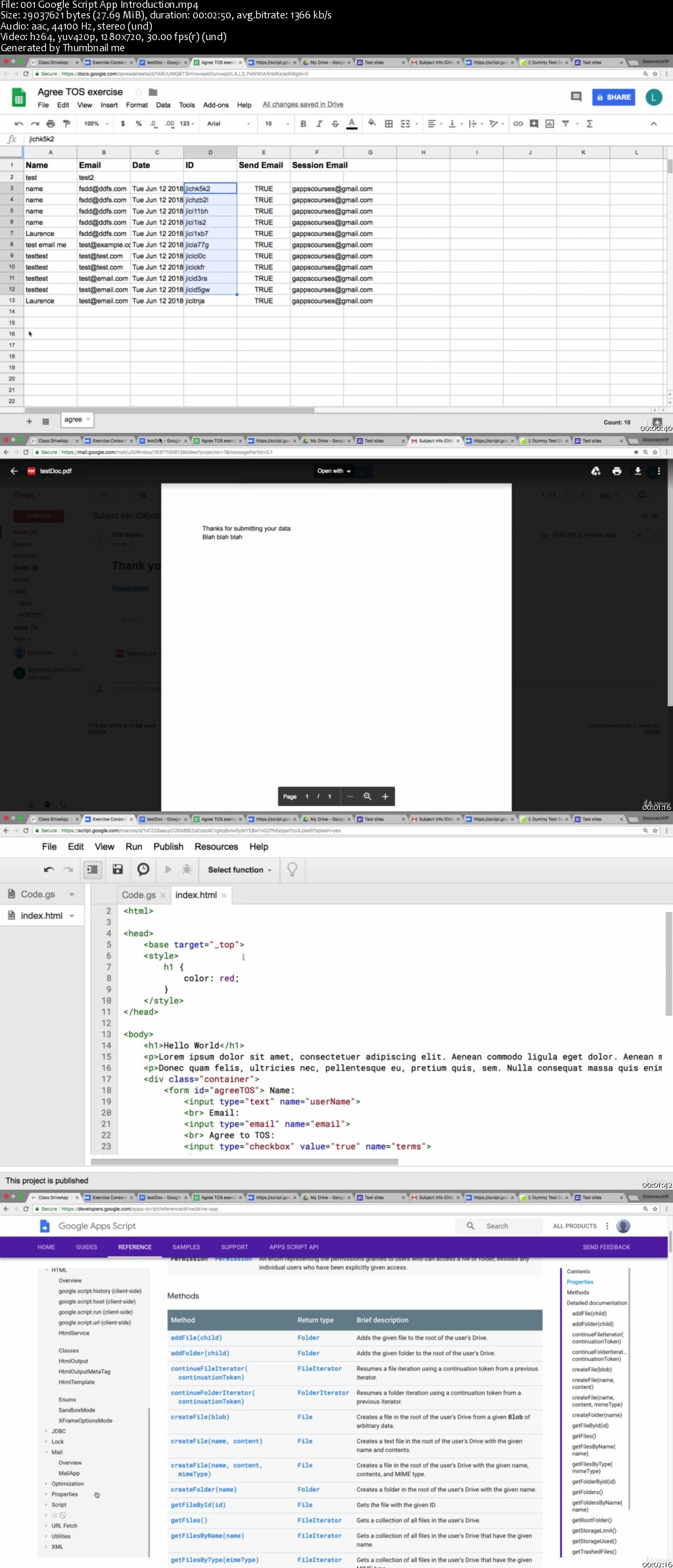Open the Select function dropdown
Screen dimensions: 673x1568
pos(239,870)
